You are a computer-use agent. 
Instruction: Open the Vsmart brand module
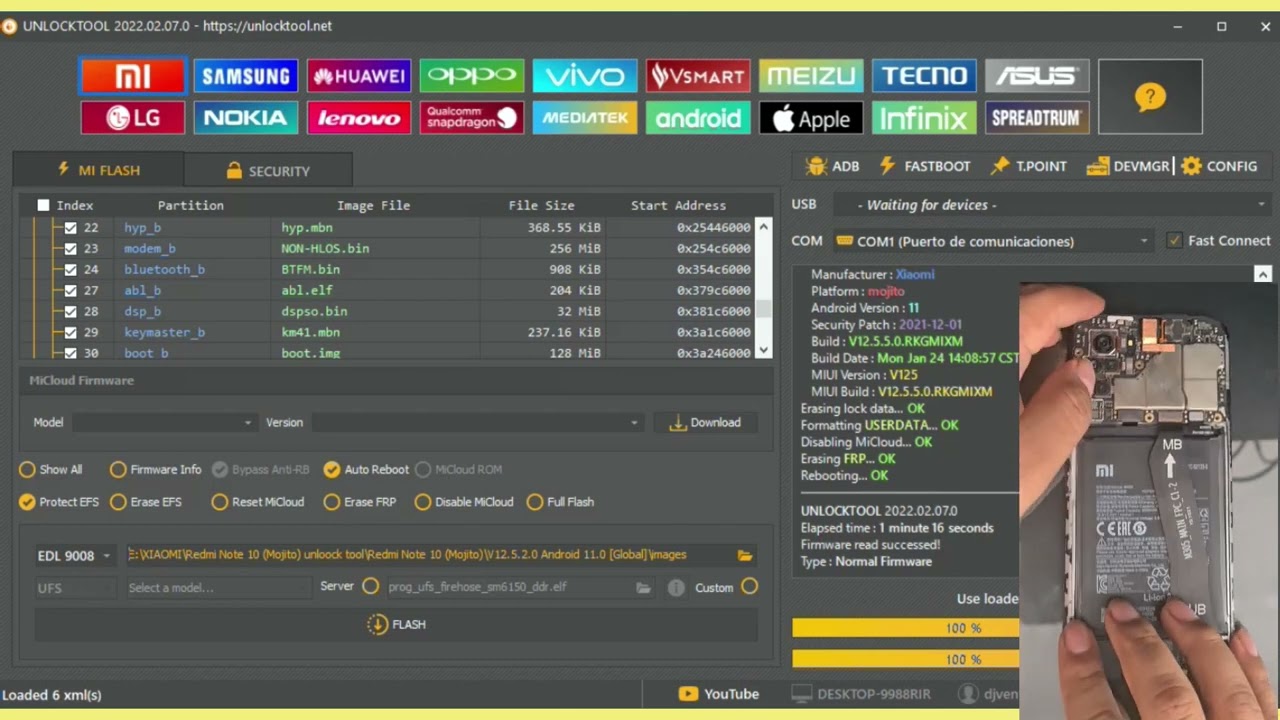tap(698, 76)
